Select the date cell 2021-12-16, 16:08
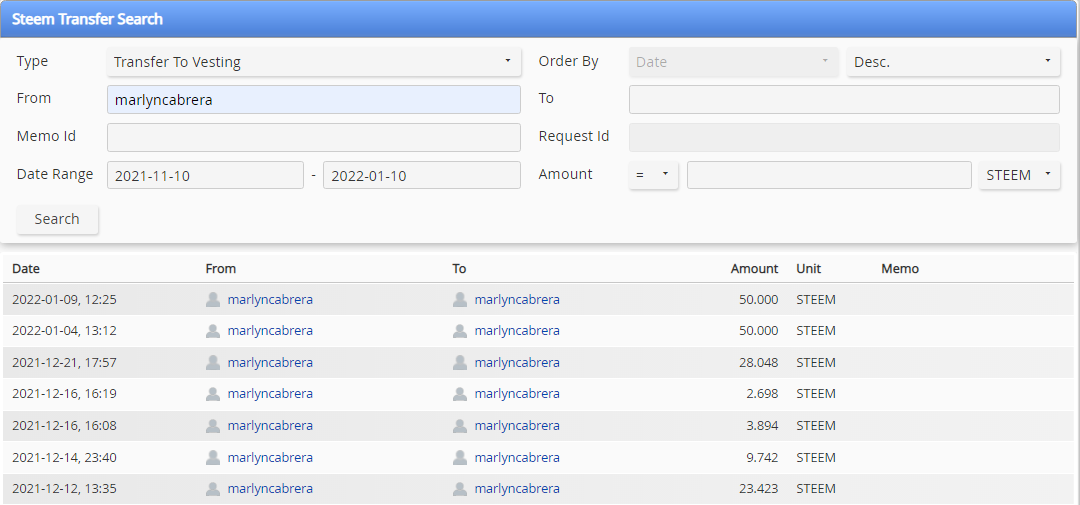The height and width of the screenshot is (505, 1080). click(x=64, y=426)
